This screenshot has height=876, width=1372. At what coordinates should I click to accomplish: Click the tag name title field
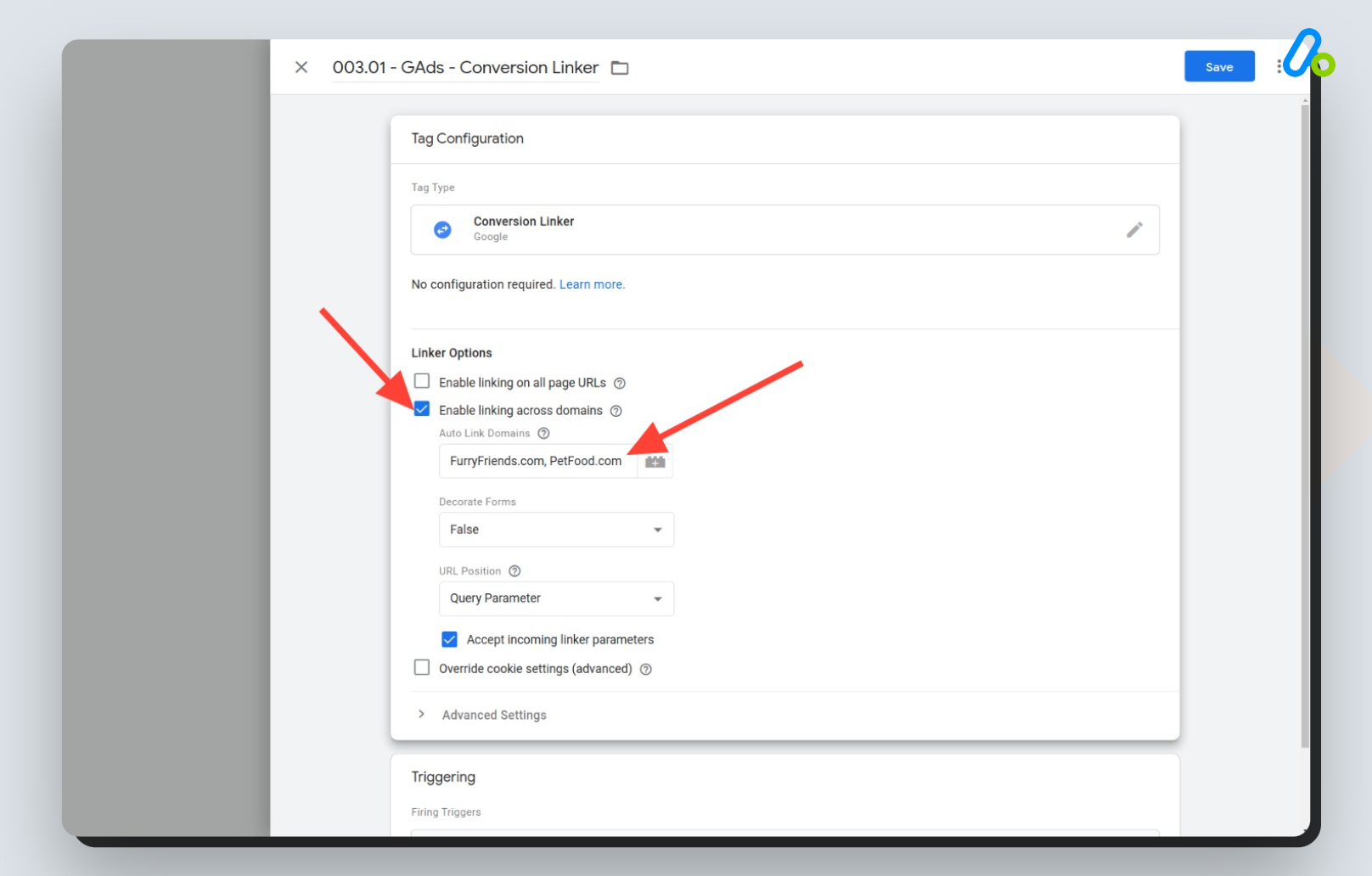coord(465,67)
